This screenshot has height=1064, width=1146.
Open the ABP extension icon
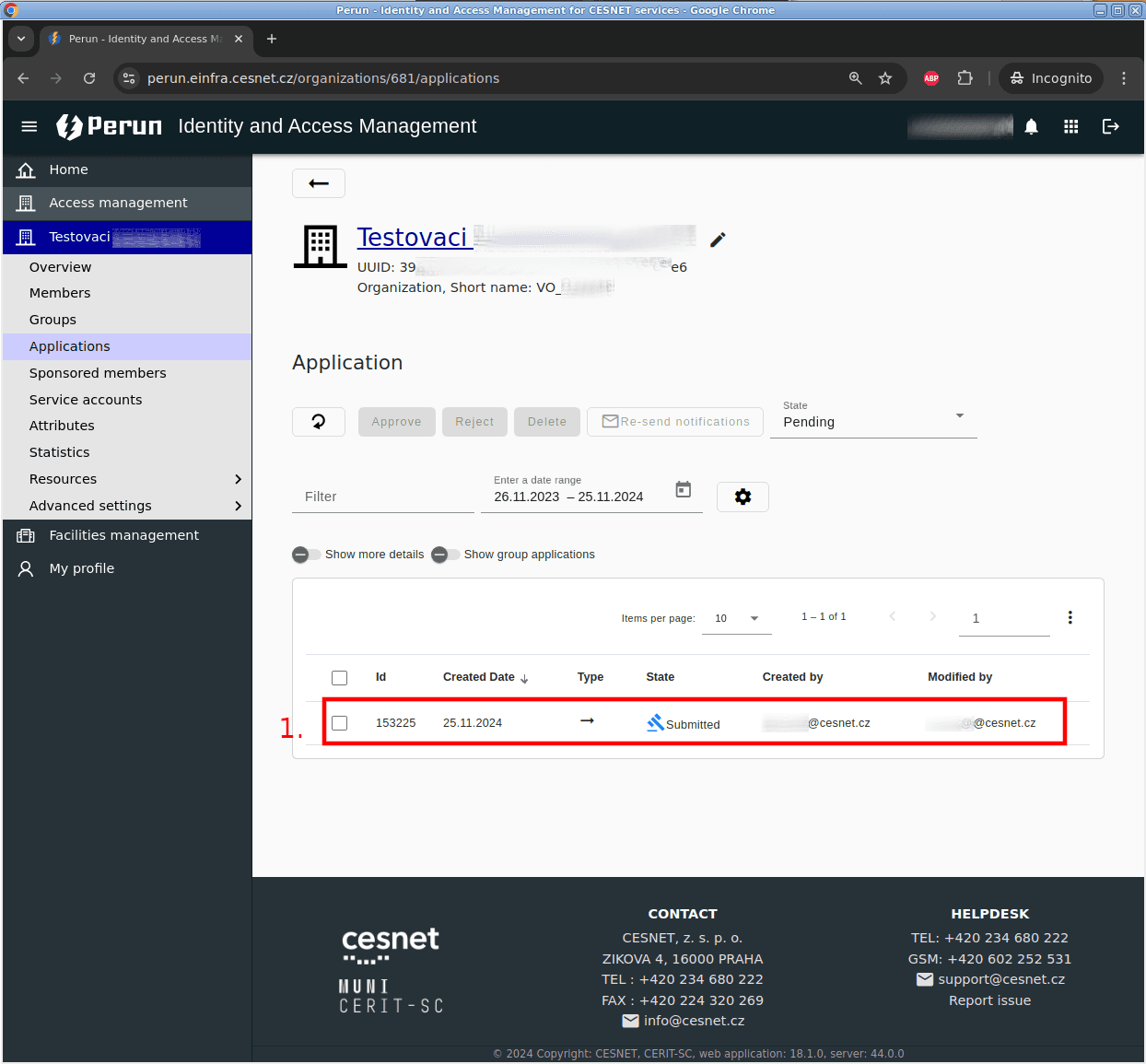(931, 78)
